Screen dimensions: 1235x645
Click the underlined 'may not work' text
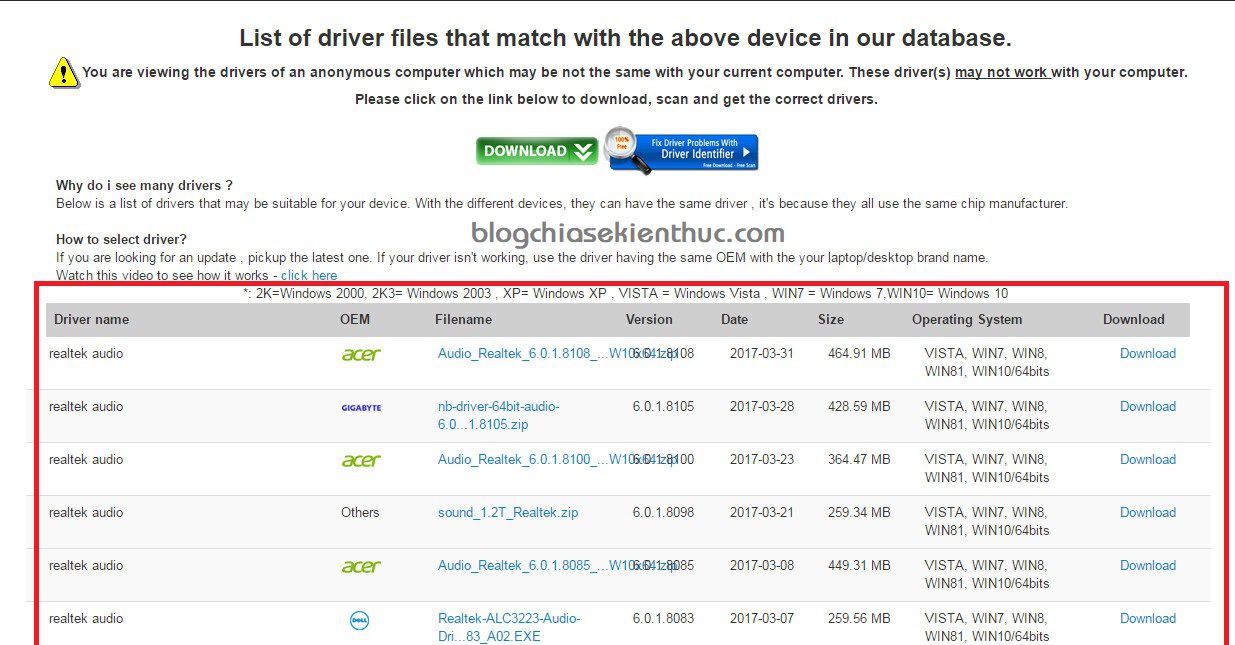click(x=1001, y=72)
